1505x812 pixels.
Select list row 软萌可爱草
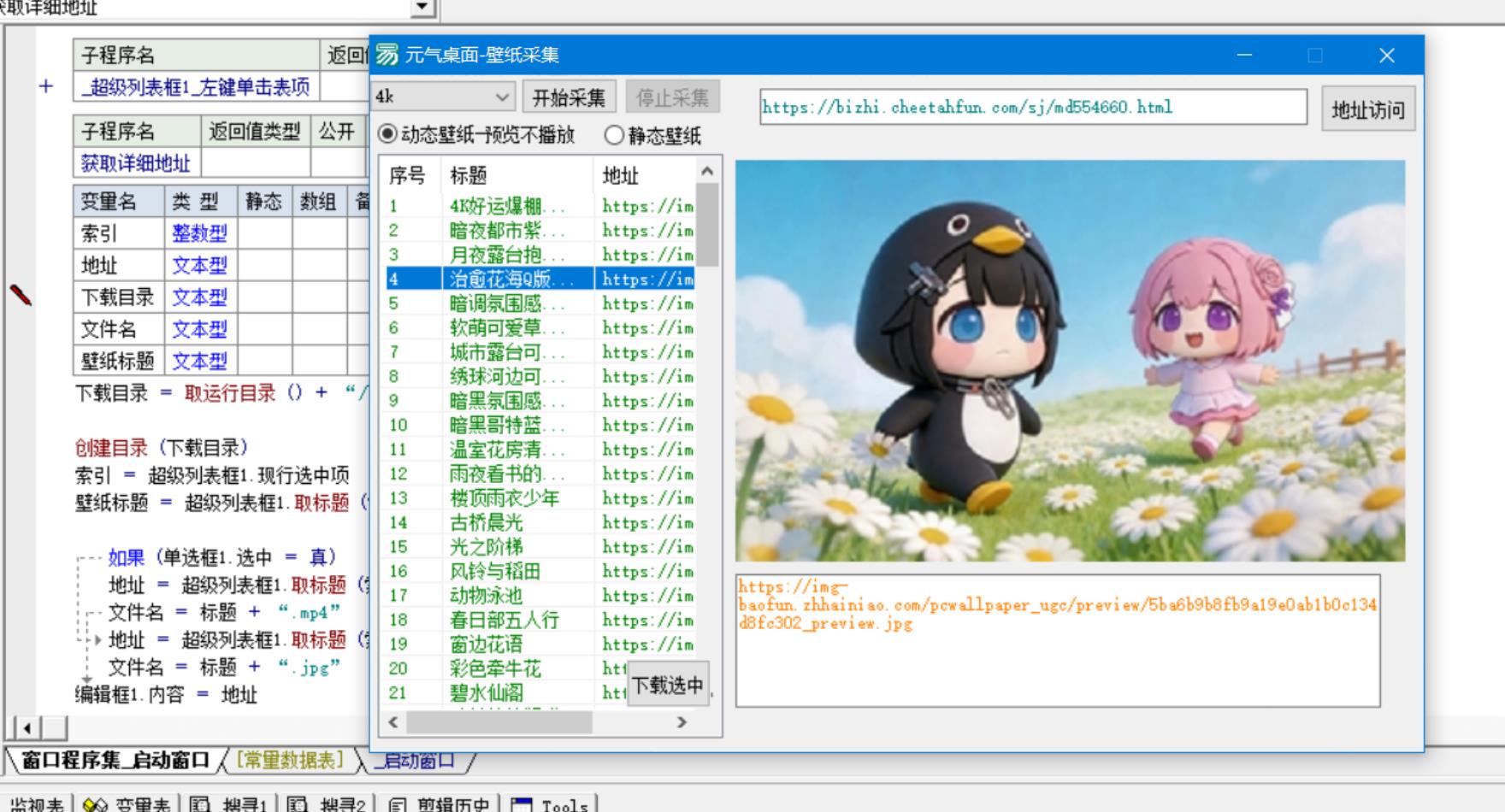coord(540,327)
